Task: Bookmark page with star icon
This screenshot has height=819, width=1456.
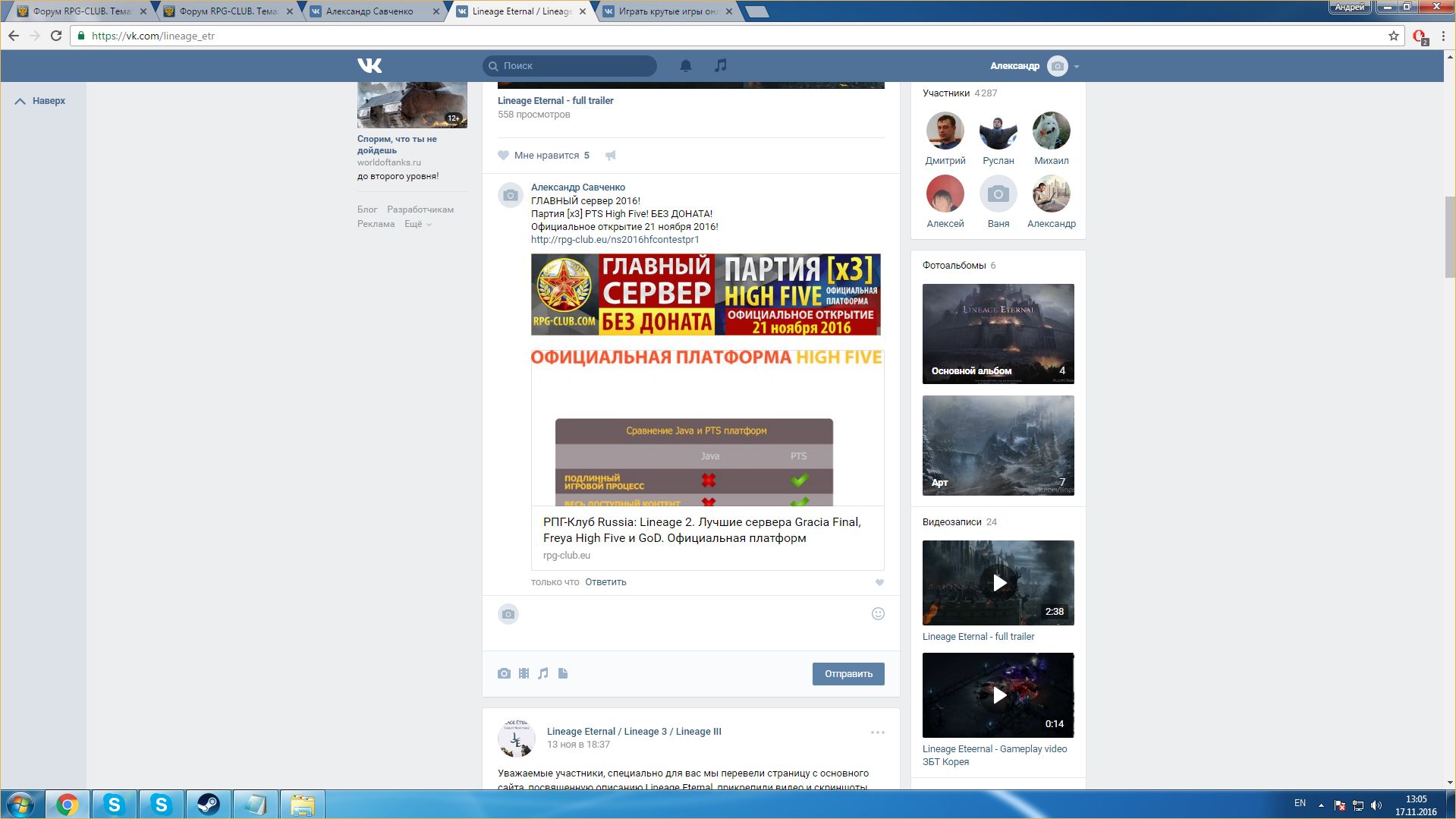Action: 1393,36
